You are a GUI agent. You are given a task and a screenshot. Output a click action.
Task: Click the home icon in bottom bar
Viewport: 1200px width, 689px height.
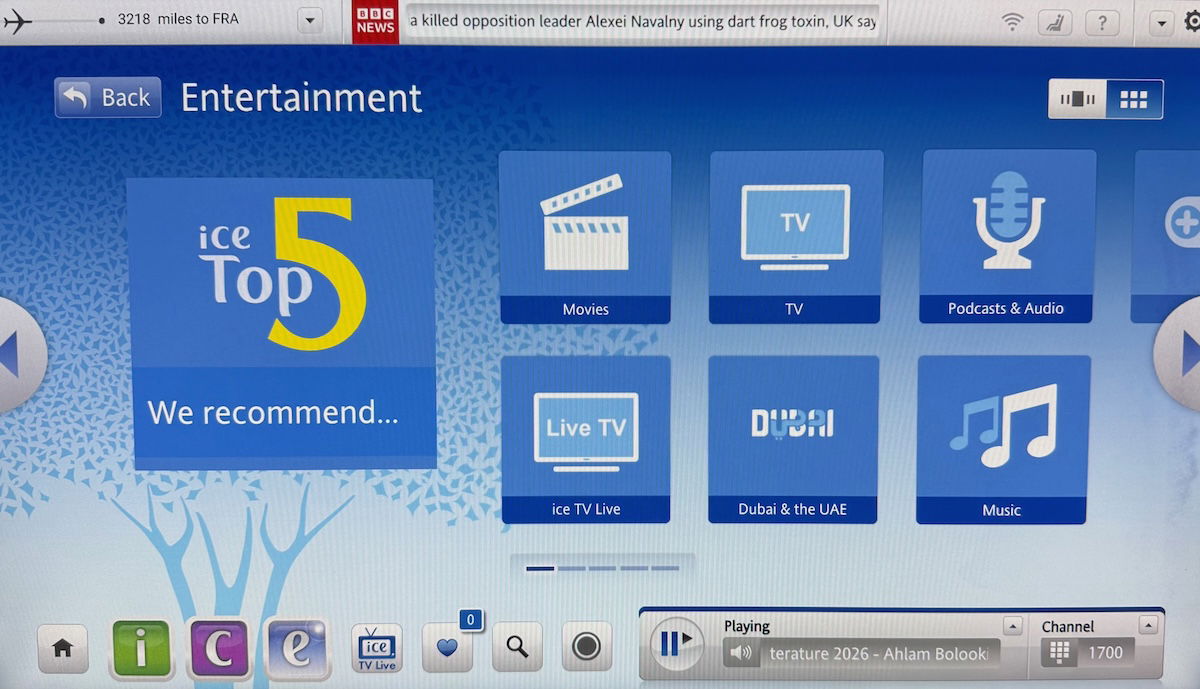click(62, 648)
